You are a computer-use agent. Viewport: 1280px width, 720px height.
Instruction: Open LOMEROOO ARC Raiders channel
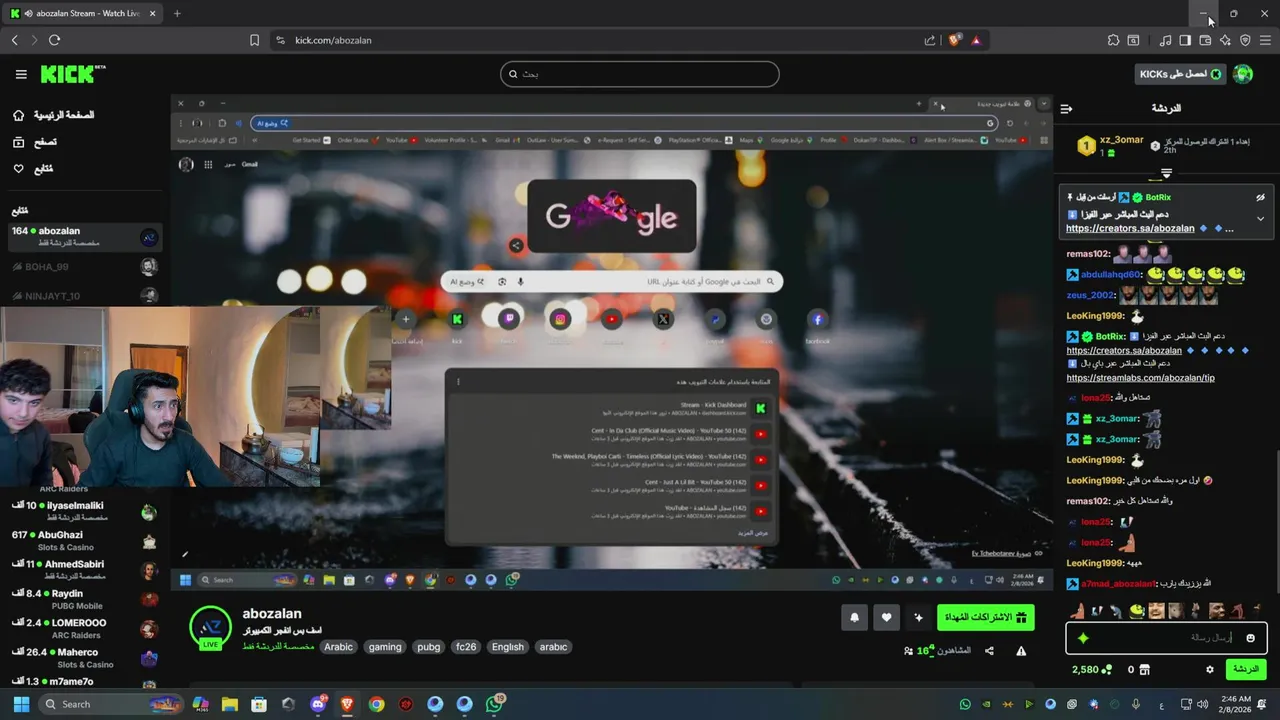84,629
